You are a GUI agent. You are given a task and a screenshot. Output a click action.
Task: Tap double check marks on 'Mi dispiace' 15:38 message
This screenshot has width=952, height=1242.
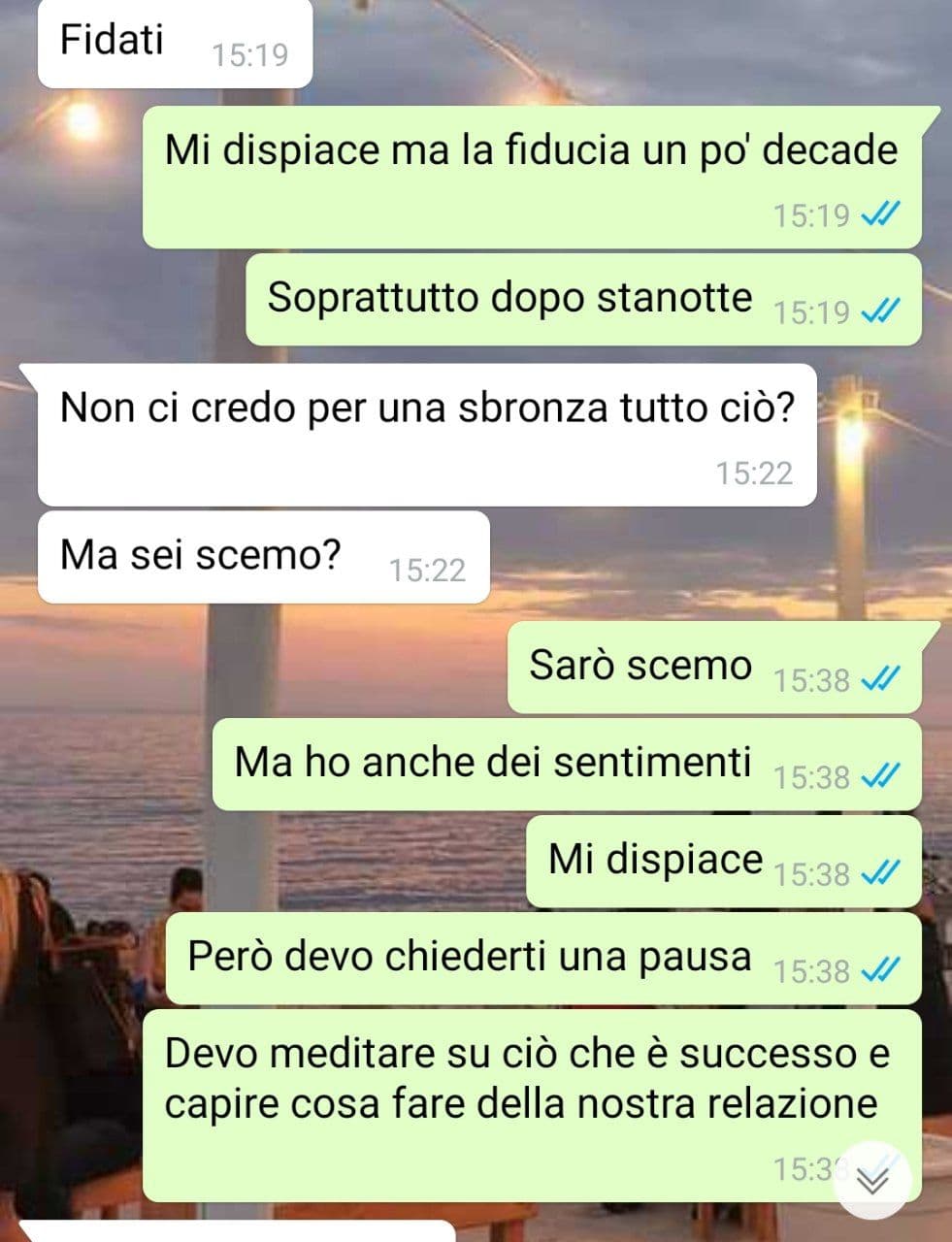(881, 874)
